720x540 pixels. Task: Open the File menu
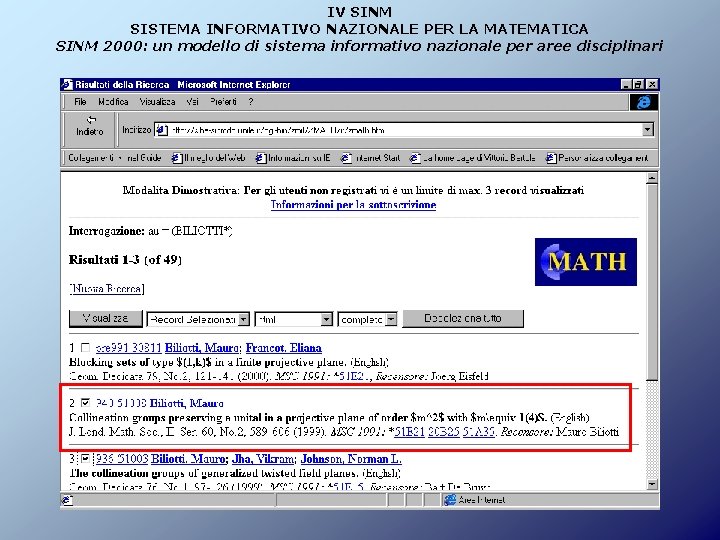[x=80, y=102]
